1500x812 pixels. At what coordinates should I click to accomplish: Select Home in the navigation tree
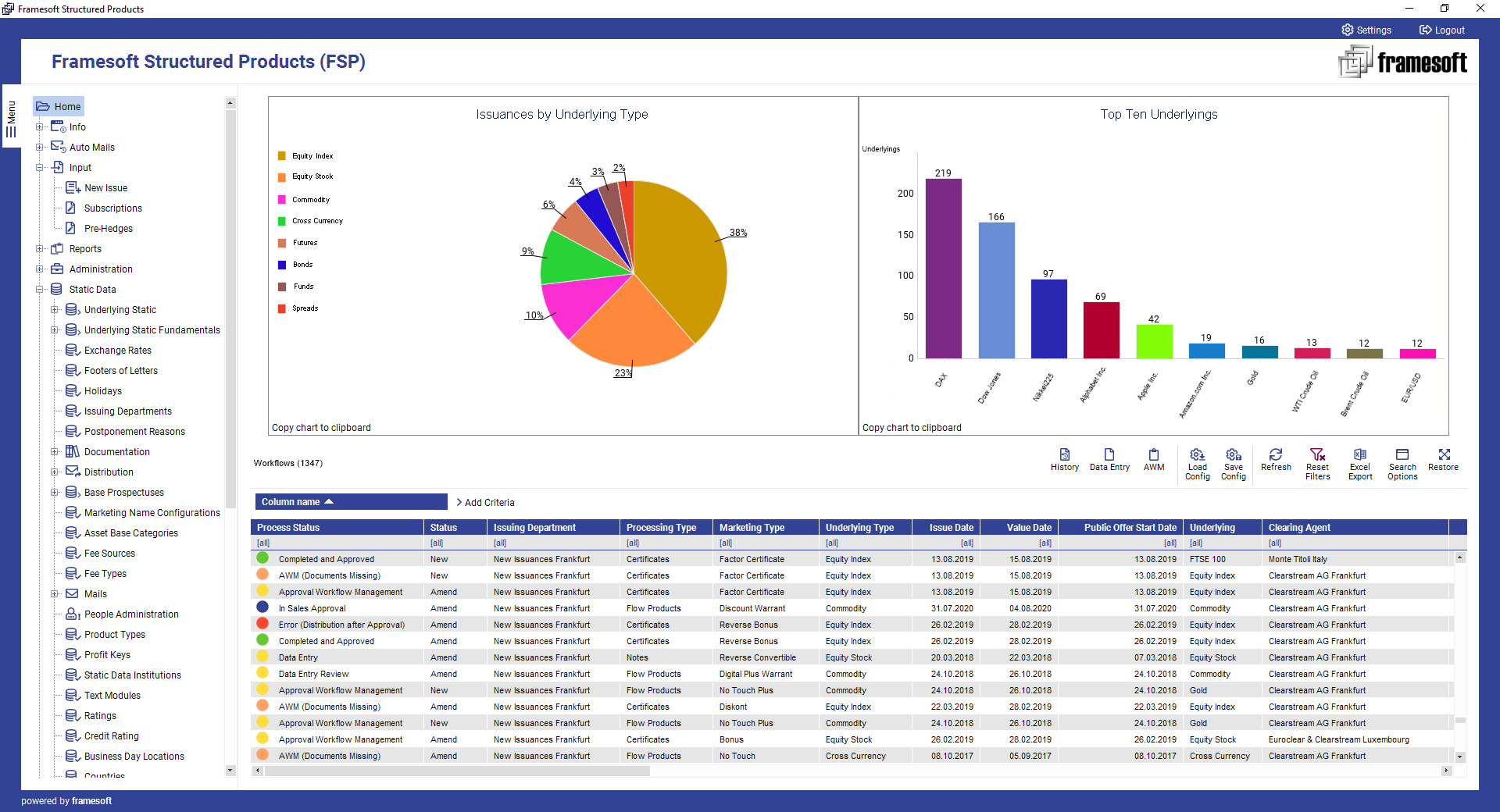tap(59, 106)
